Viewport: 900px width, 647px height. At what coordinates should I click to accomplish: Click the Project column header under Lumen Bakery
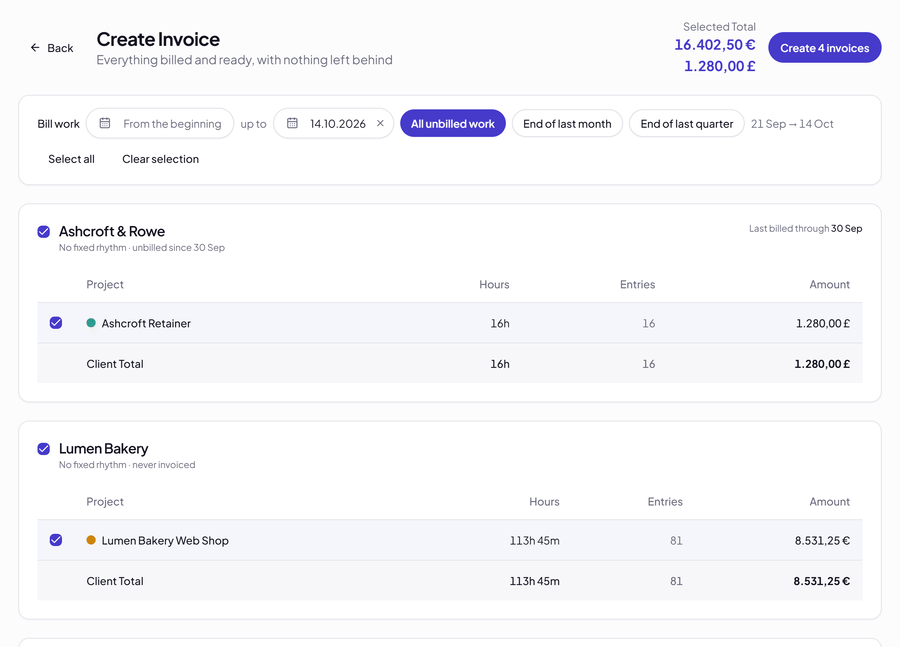(x=105, y=501)
